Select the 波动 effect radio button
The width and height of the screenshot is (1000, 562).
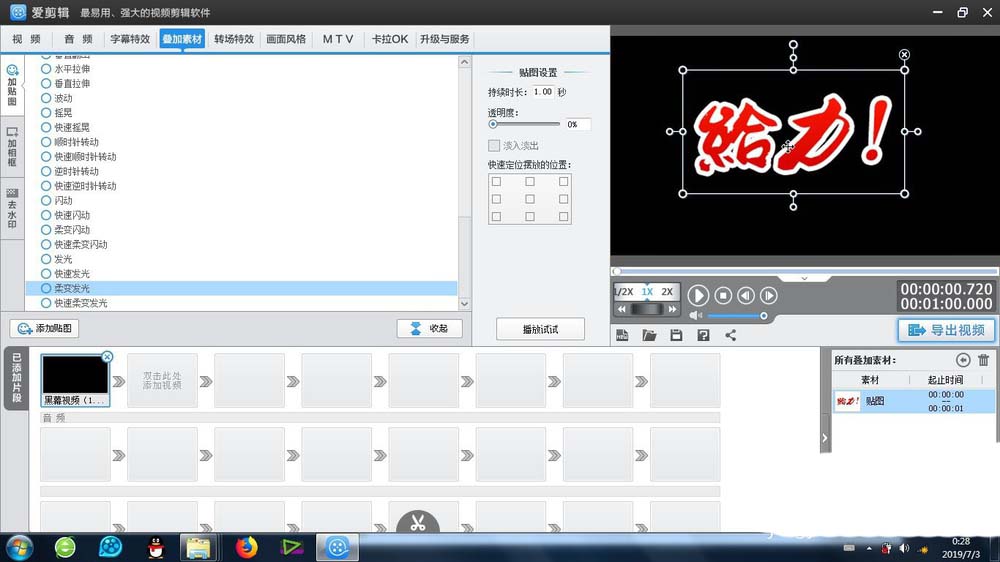[x=46, y=98]
